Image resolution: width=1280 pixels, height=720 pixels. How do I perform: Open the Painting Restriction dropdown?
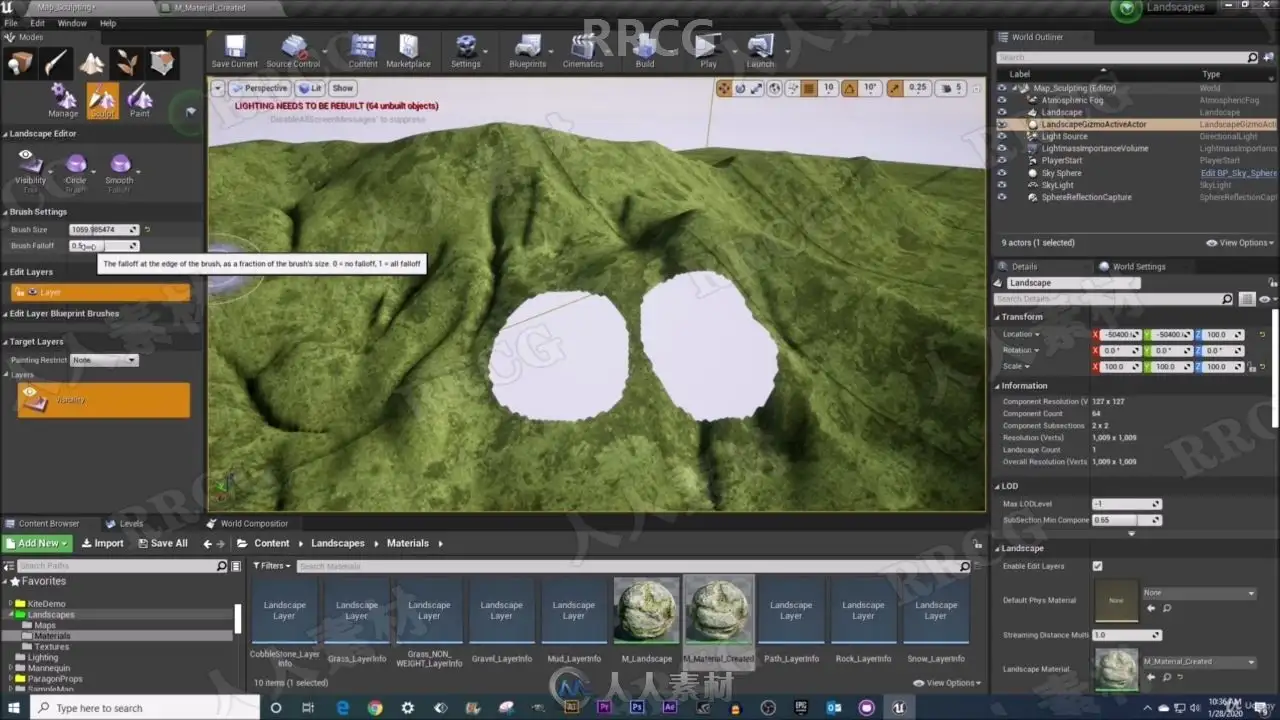(104, 360)
